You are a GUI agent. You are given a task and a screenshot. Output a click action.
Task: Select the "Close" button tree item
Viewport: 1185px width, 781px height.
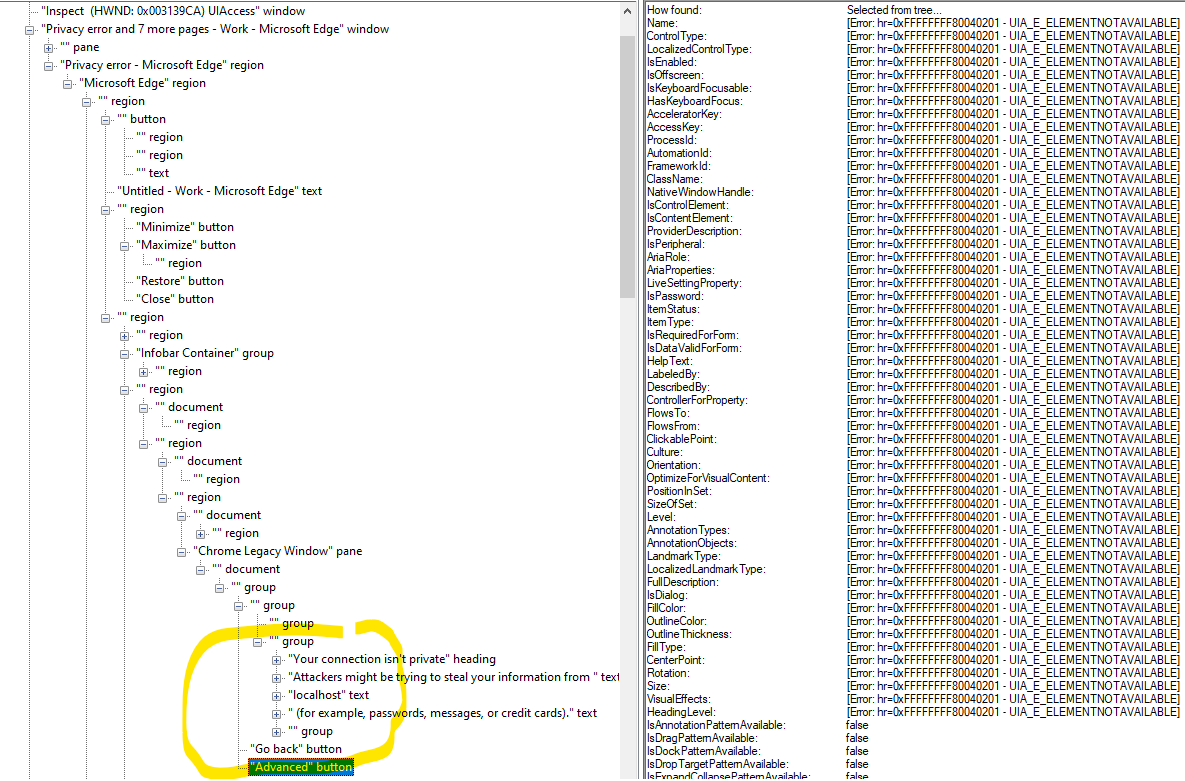[175, 300]
